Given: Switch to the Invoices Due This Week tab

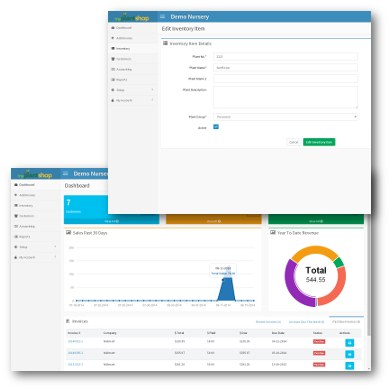Looking at the screenshot, I should (306, 322).
